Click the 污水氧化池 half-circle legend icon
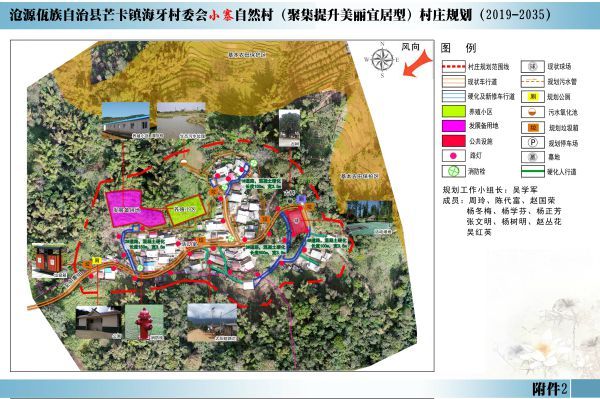600x399 pixels. click(533, 112)
